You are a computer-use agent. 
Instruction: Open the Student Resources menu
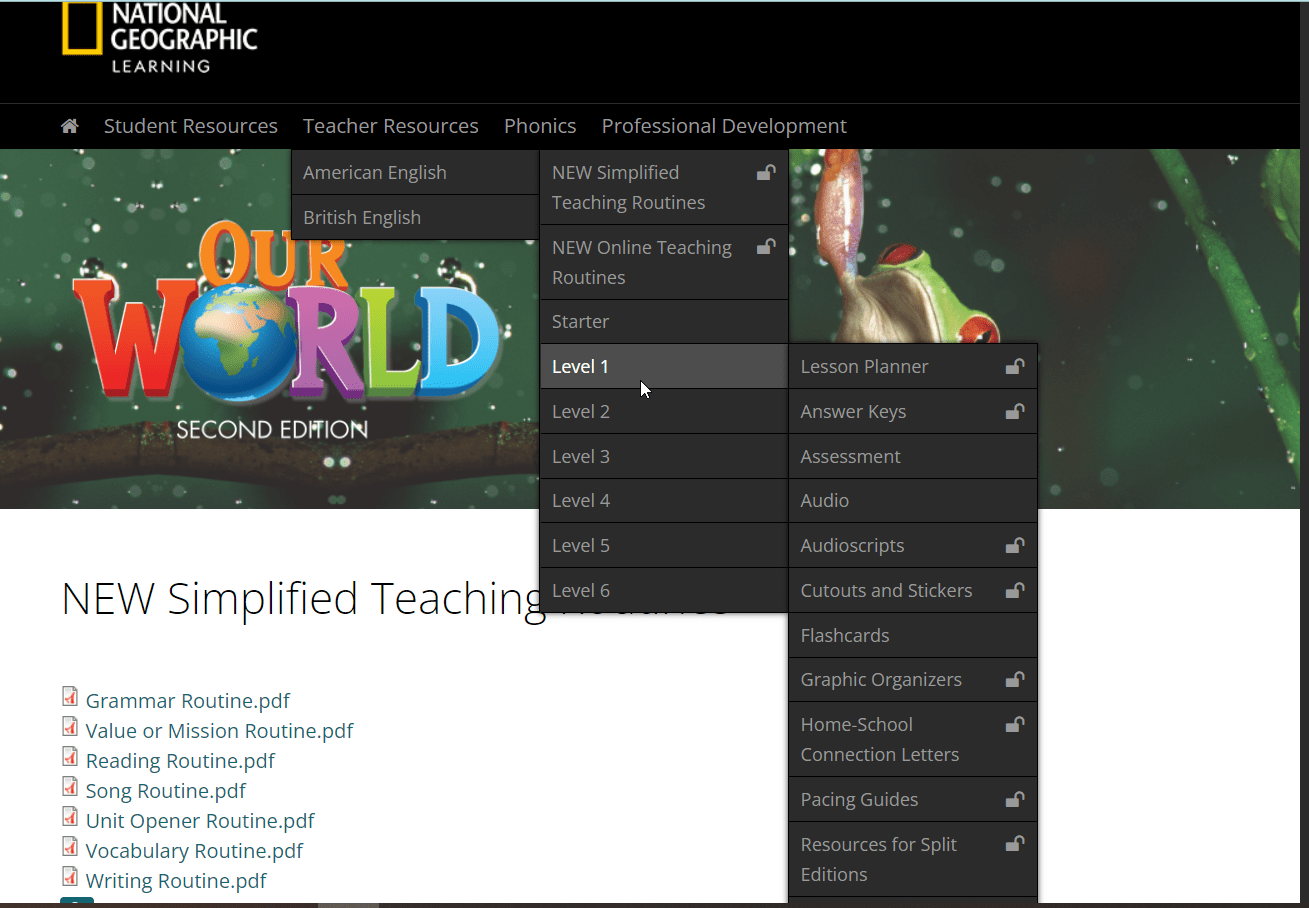click(x=190, y=126)
